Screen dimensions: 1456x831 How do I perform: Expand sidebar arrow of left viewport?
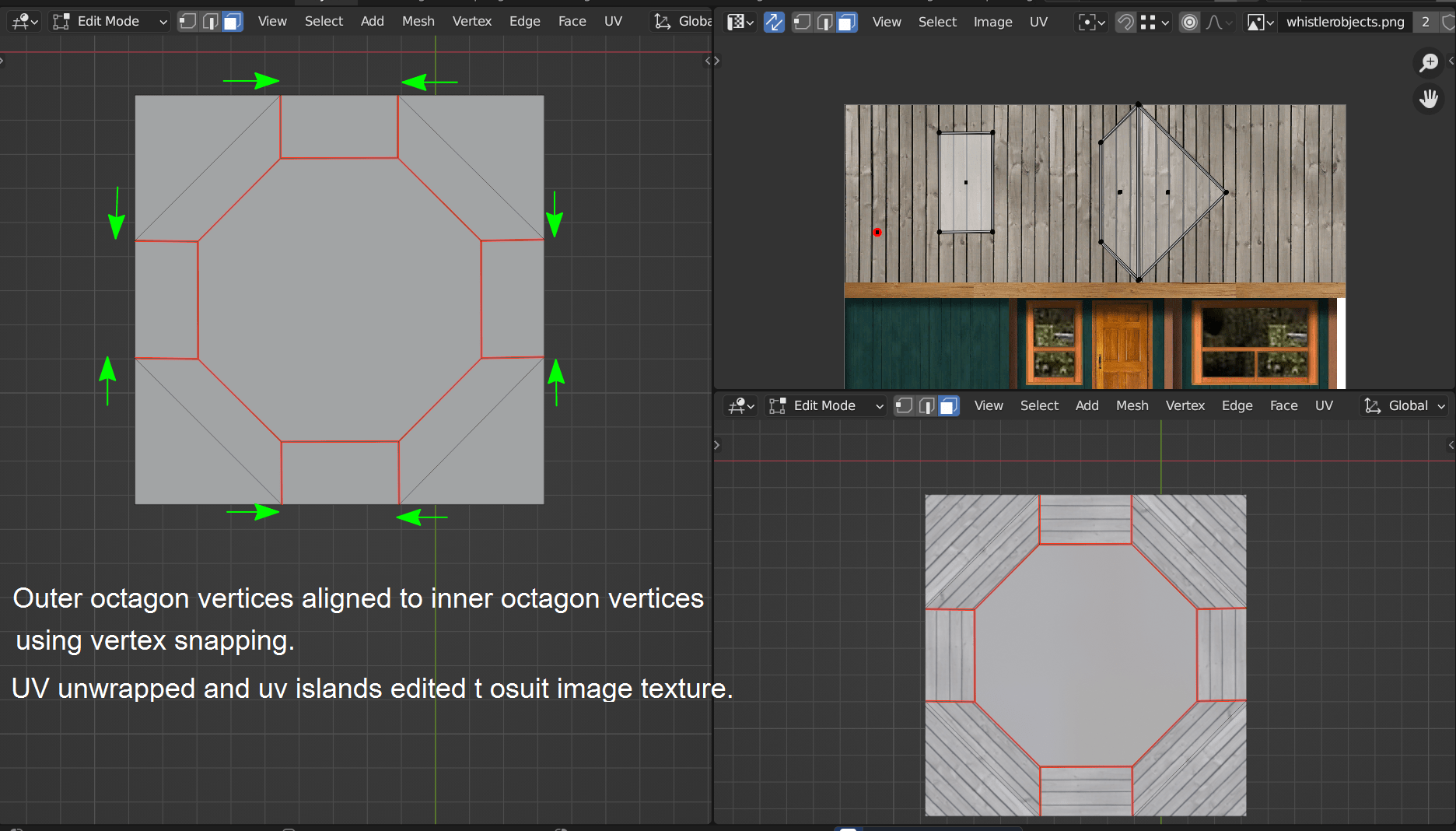click(707, 61)
